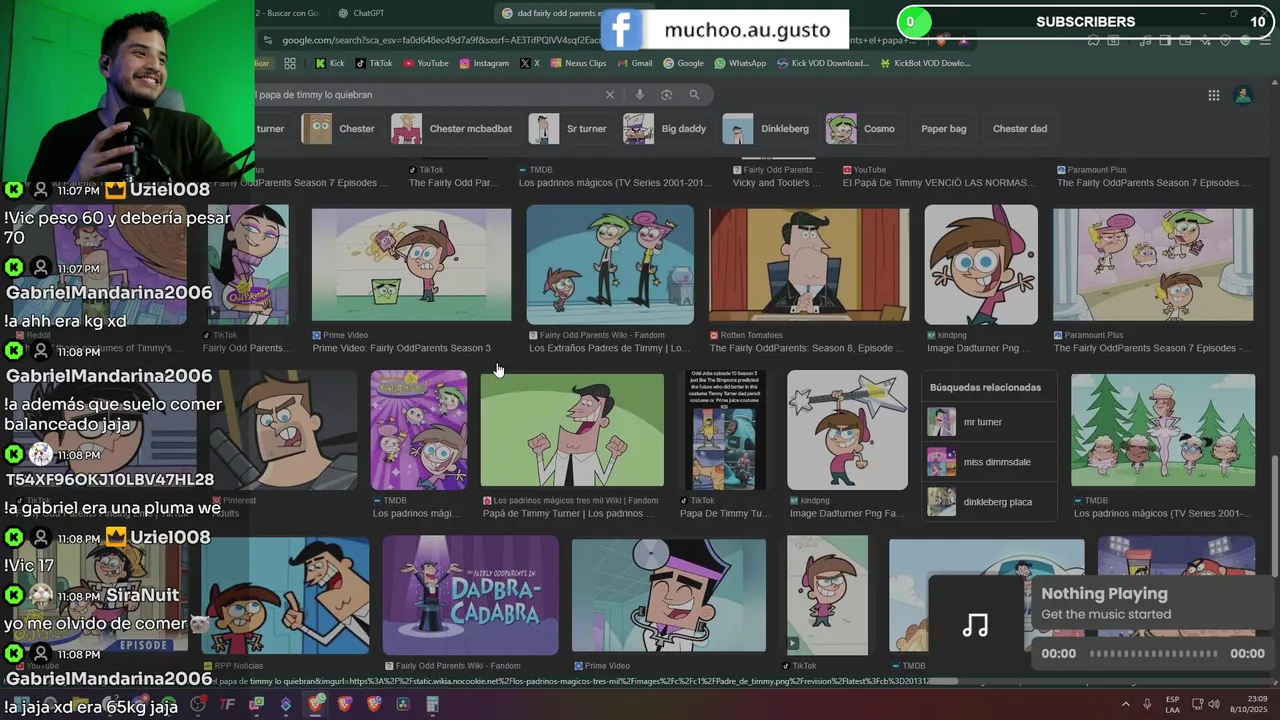
Task: Open Prime Video Fairly OddParents Season 3 image
Action: pos(411,265)
